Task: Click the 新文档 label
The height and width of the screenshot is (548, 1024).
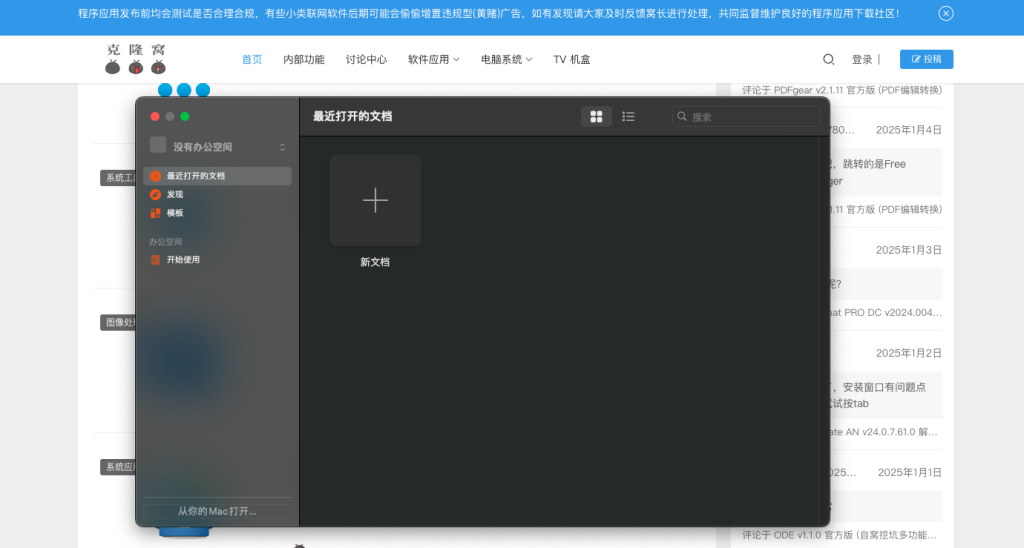Action: point(375,262)
